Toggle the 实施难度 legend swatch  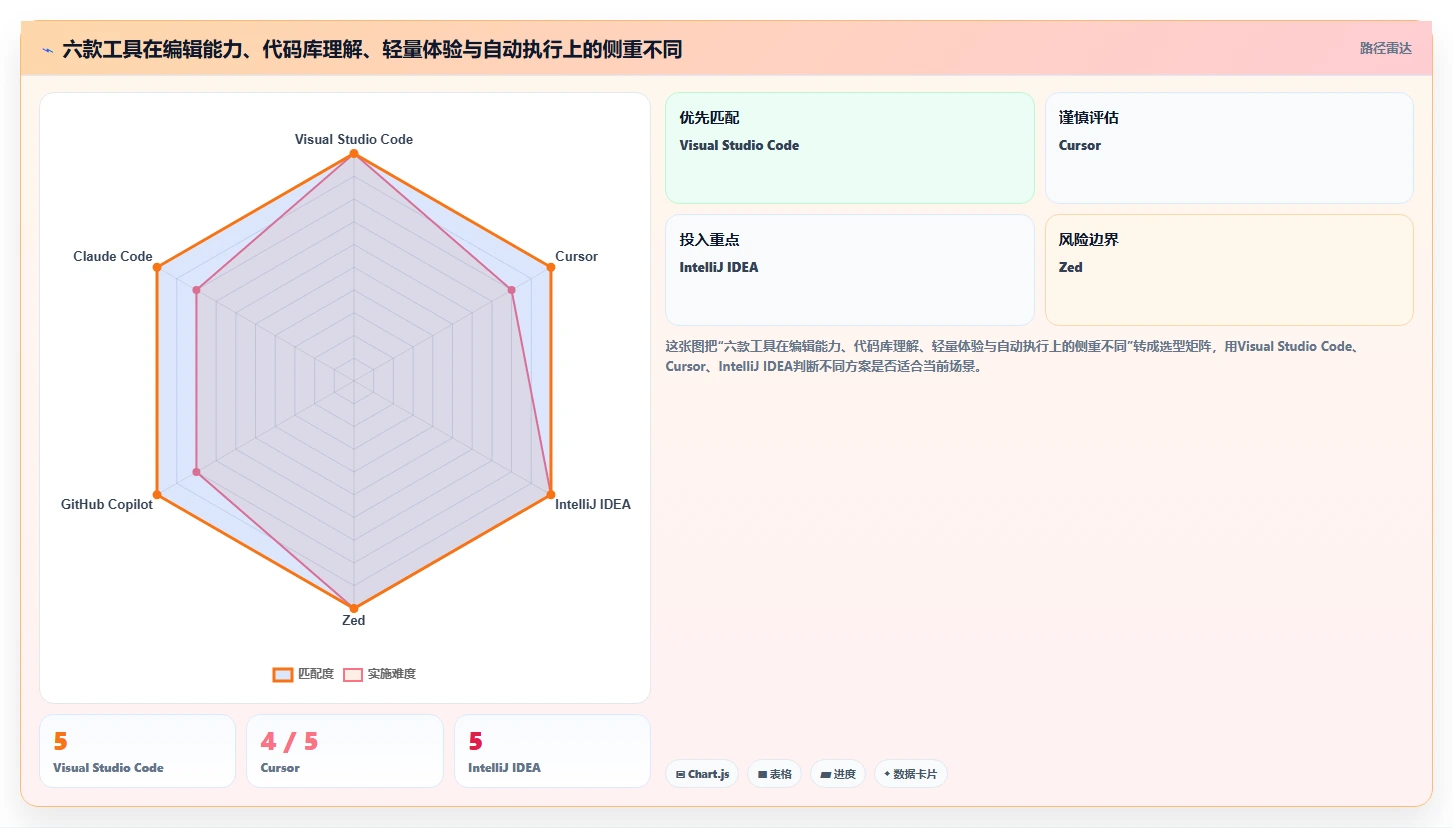[353, 674]
